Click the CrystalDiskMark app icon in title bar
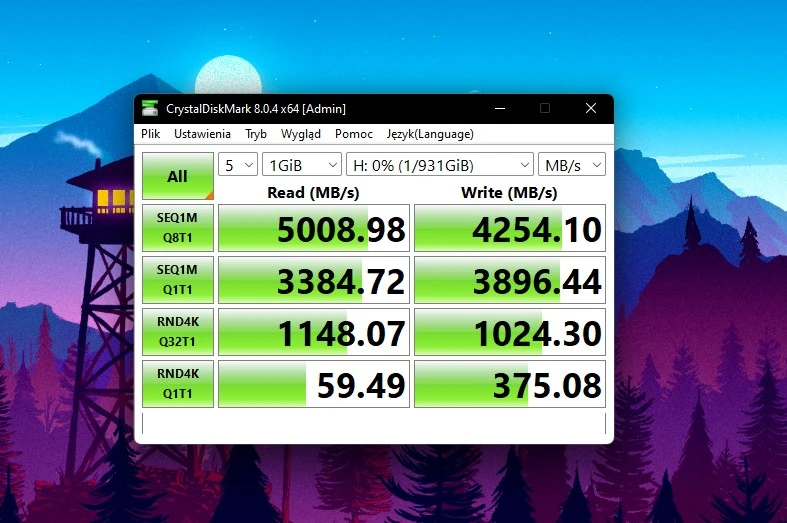This screenshot has width=787, height=523. click(x=150, y=108)
